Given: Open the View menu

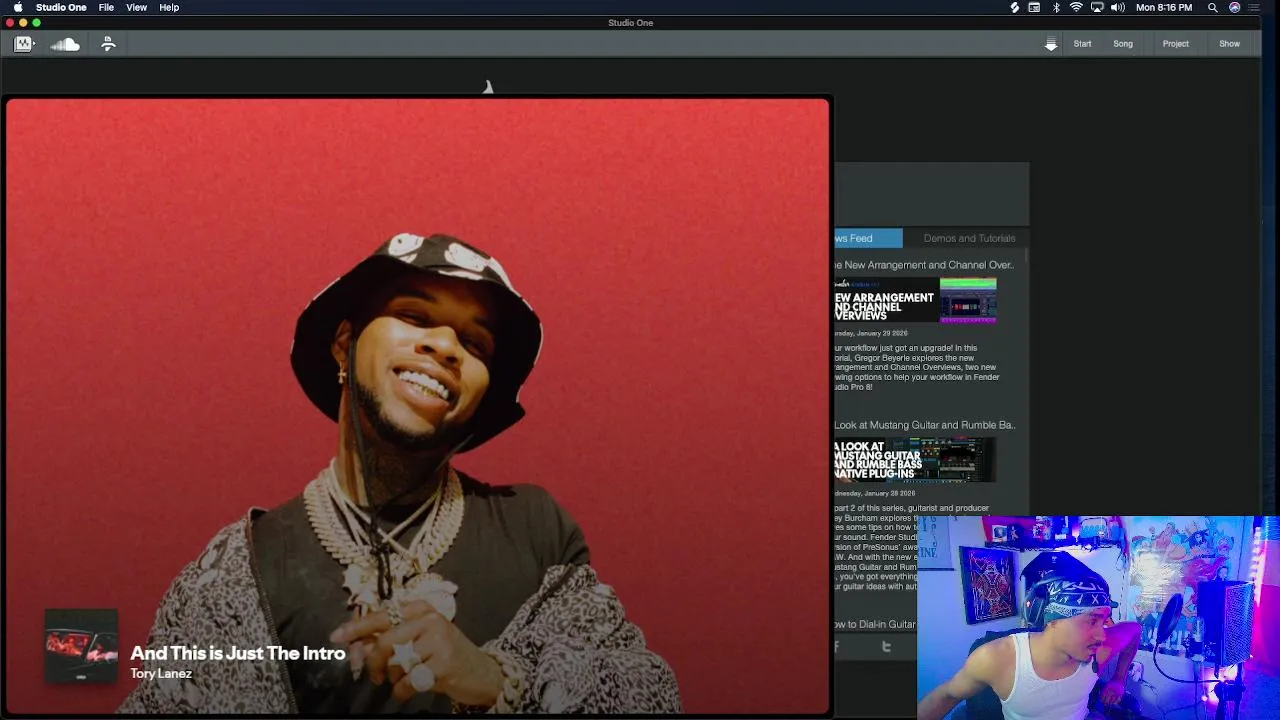Looking at the screenshot, I should point(137,7).
